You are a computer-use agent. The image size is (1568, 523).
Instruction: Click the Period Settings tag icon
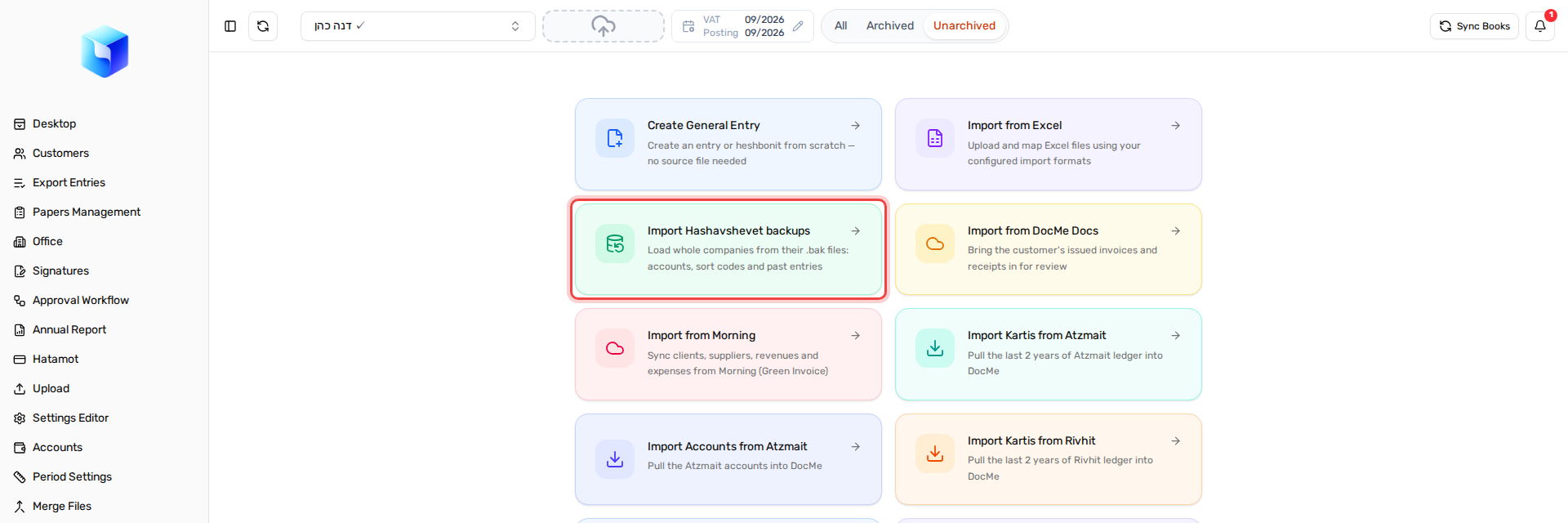20,477
